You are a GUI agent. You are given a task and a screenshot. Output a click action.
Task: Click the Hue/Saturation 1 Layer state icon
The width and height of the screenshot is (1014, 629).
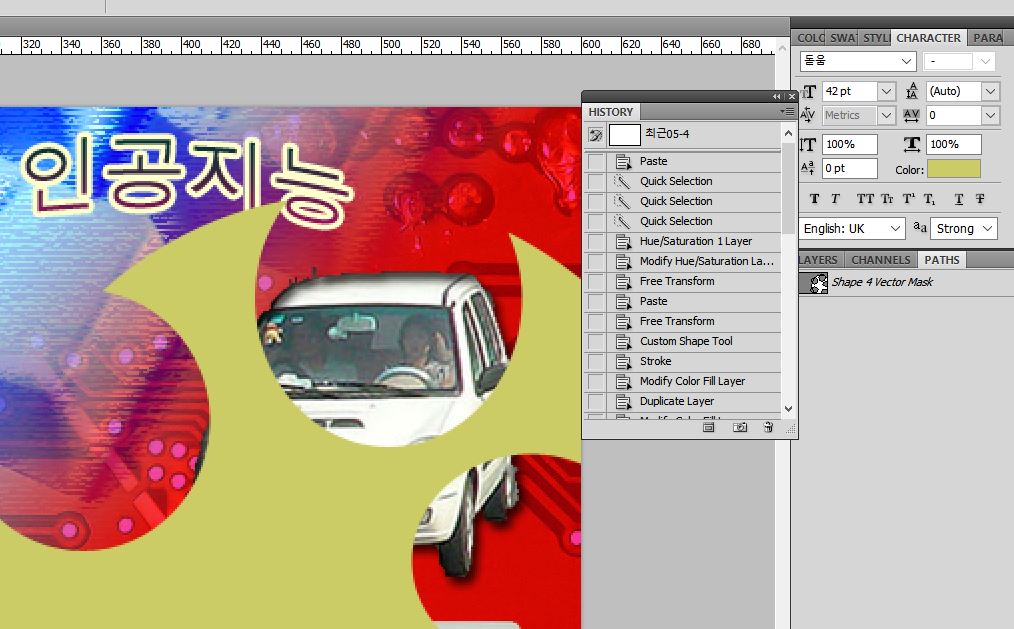click(623, 241)
